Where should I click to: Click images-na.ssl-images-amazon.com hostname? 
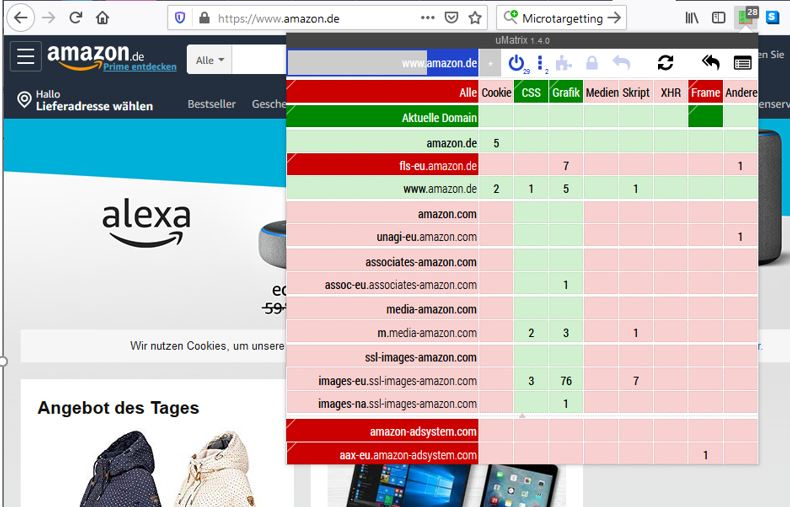pos(397,404)
